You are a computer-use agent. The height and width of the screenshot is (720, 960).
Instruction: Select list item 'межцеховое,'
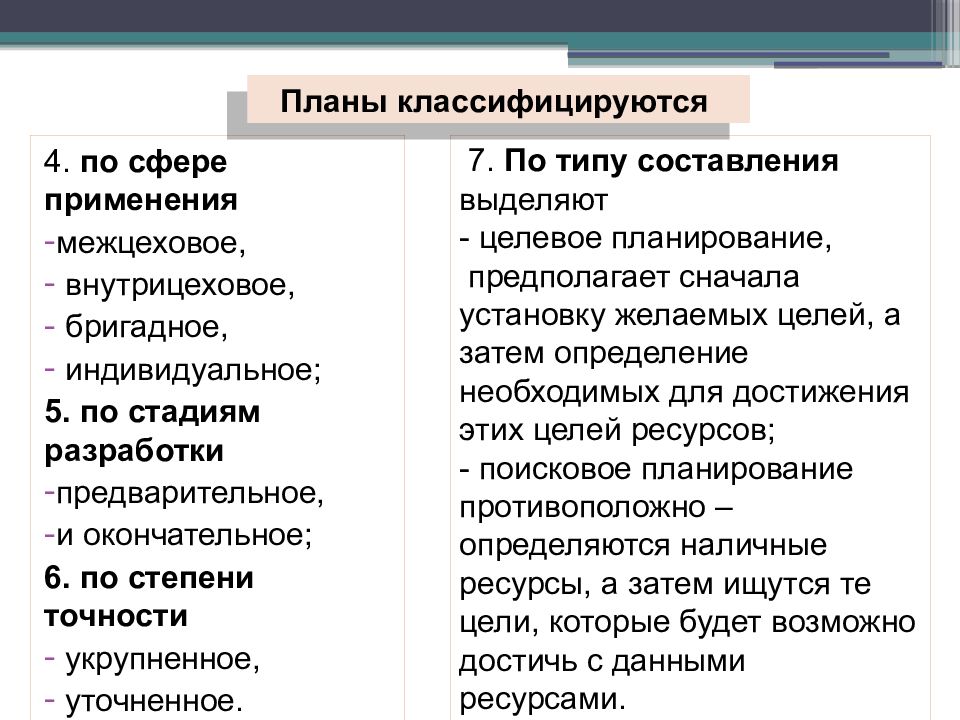click(151, 243)
